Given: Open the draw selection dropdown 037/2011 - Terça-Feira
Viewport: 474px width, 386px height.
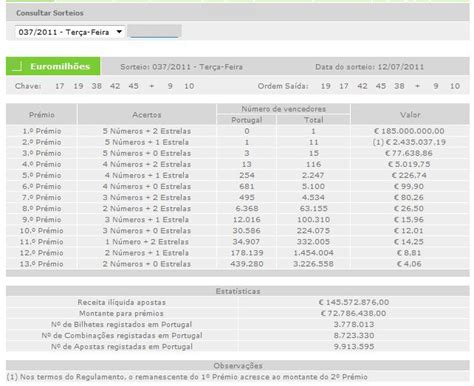Looking at the screenshot, I should click(70, 32).
